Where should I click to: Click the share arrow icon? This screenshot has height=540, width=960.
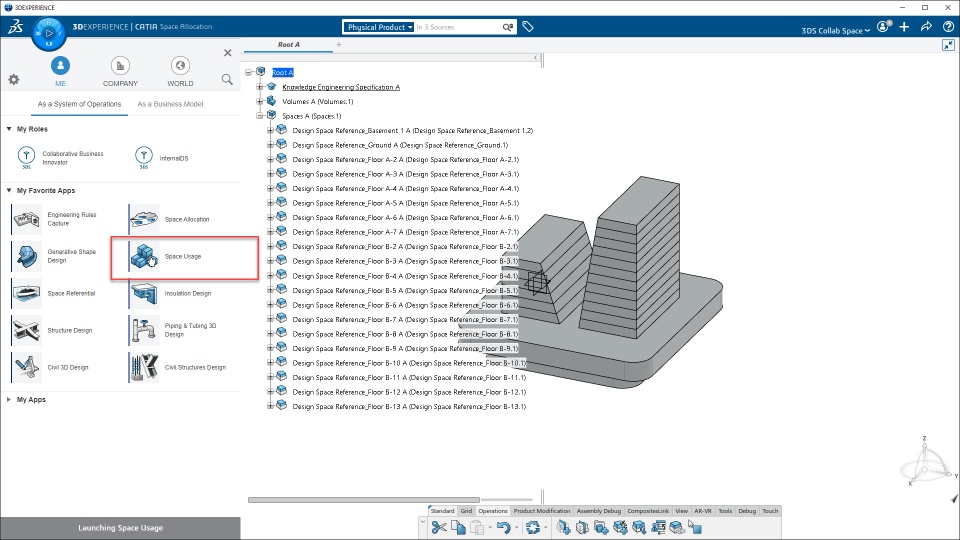pyautogui.click(x=926, y=26)
